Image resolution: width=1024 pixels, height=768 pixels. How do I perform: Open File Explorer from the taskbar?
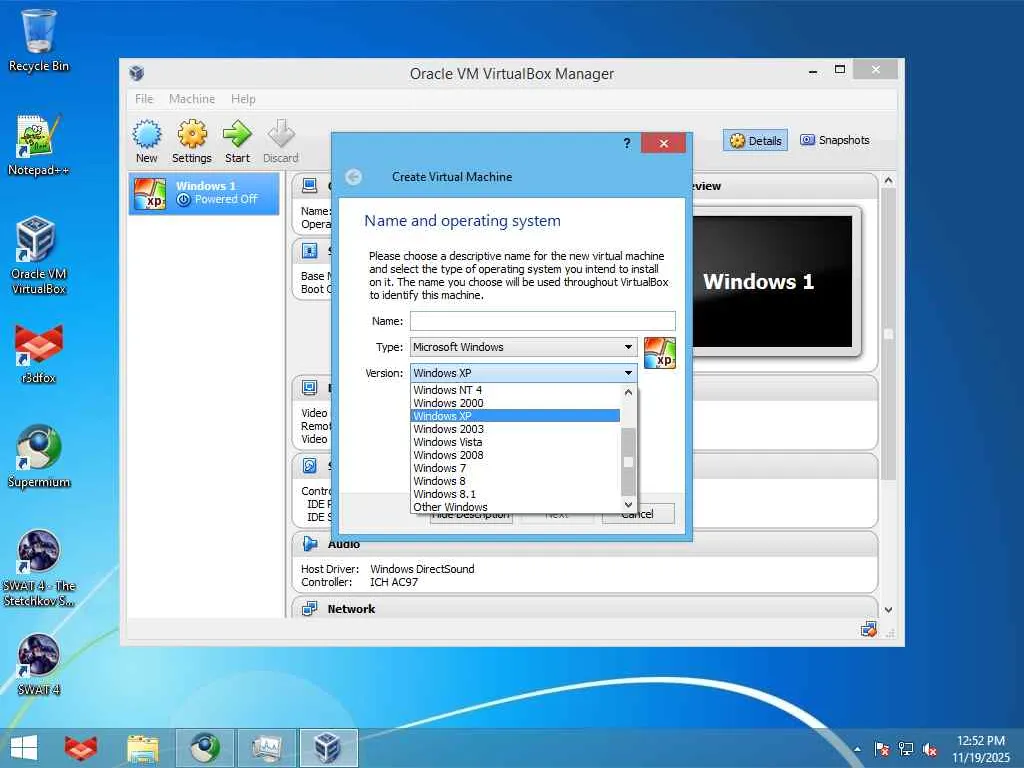click(x=142, y=748)
